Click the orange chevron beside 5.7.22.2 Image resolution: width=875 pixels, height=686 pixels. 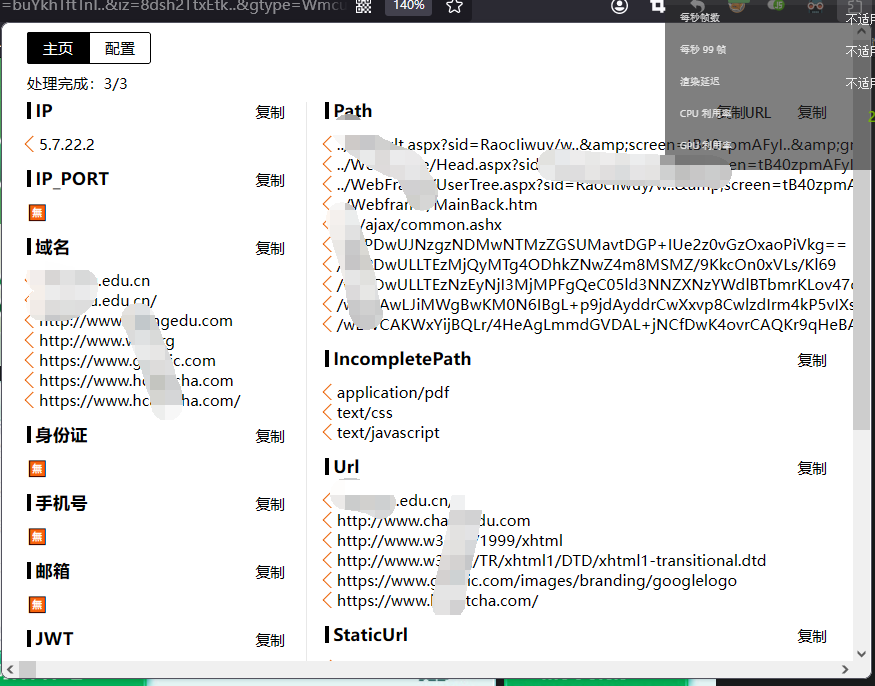point(30,145)
